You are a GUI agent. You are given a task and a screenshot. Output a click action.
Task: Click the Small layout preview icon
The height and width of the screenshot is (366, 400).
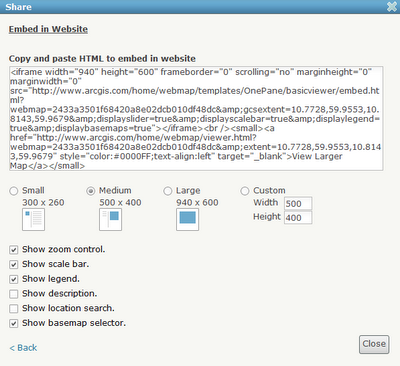click(33, 219)
